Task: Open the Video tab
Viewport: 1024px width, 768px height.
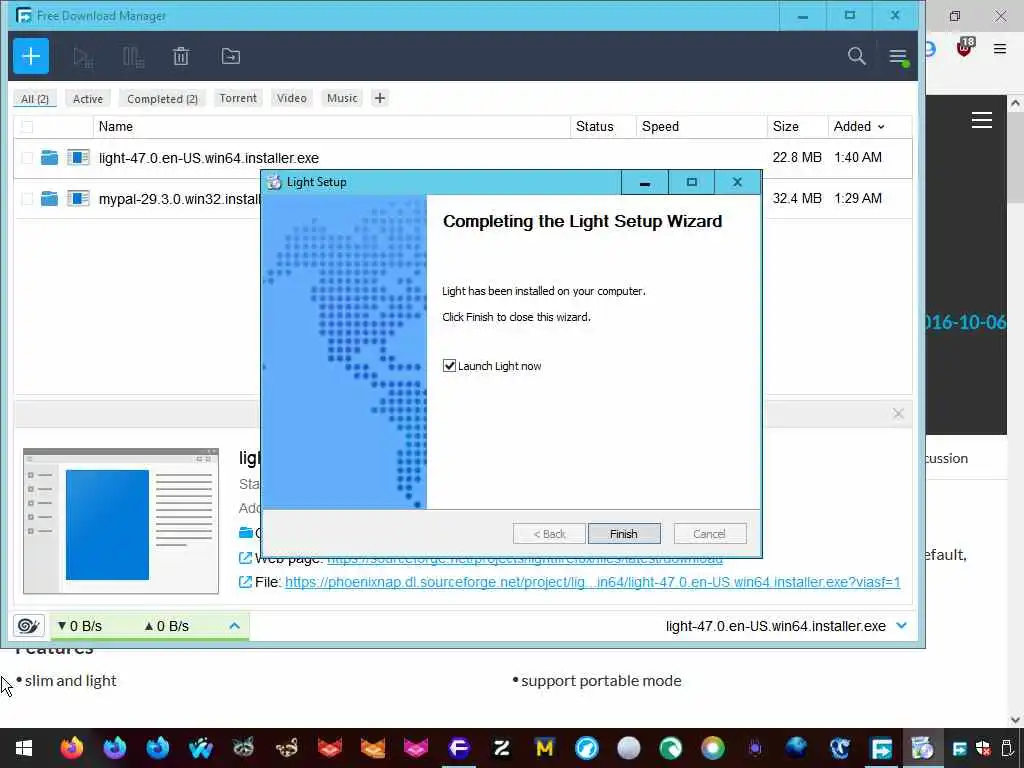Action: click(291, 98)
